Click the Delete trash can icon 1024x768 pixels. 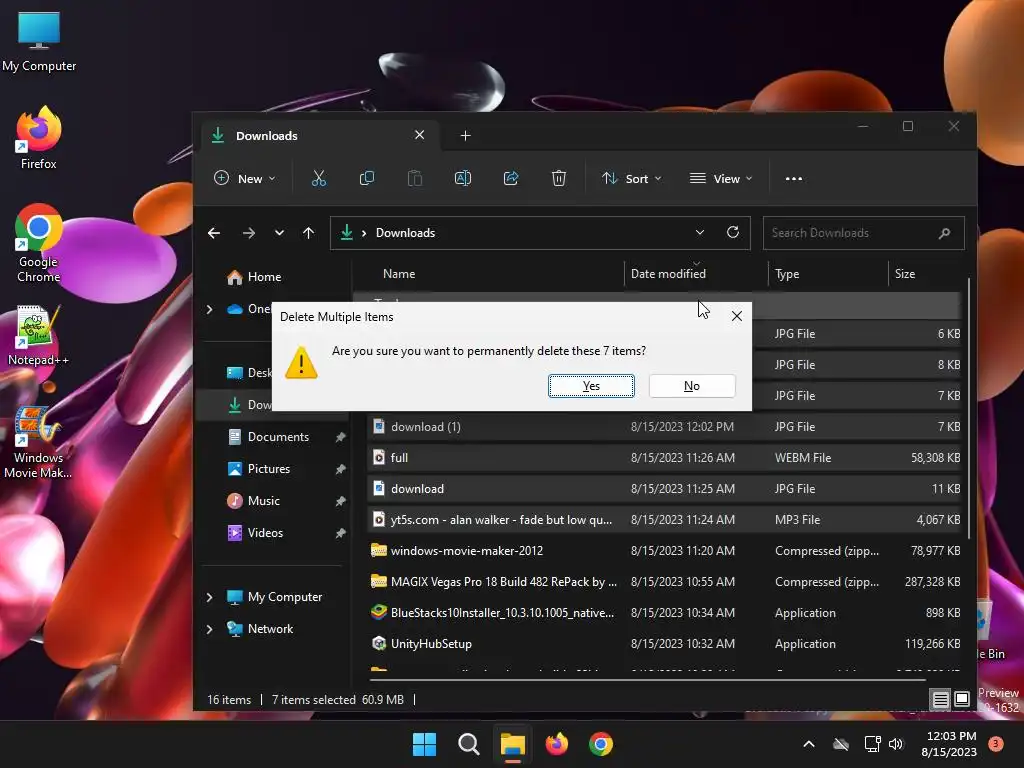(558, 178)
